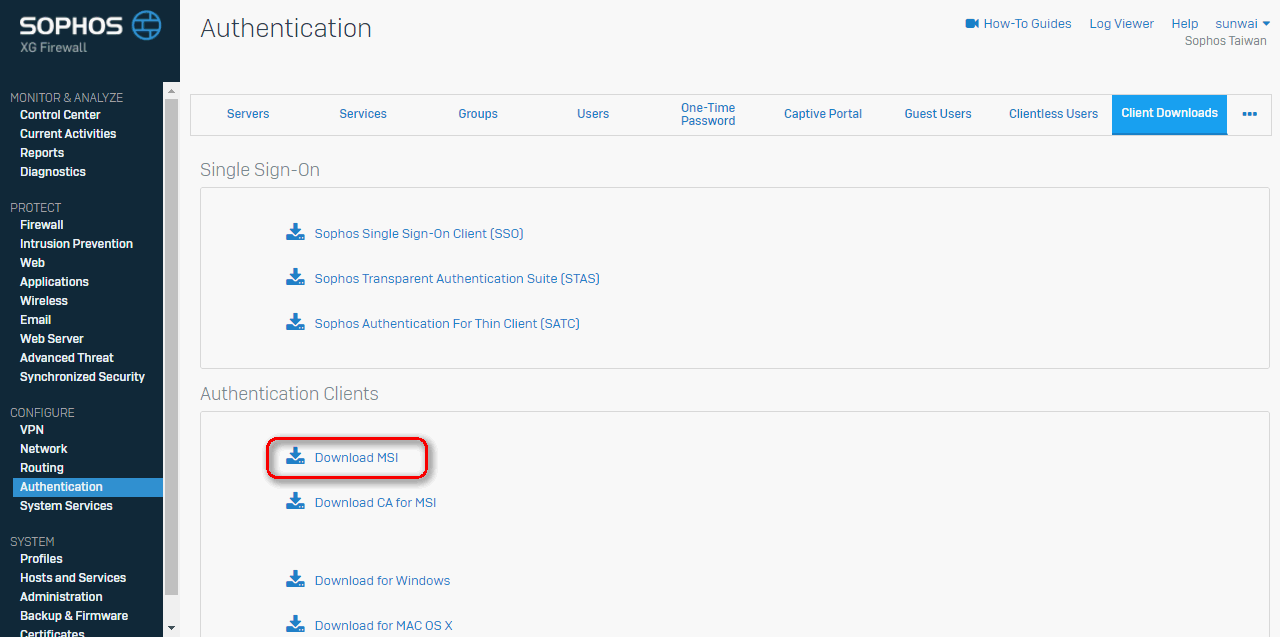Image resolution: width=1280 pixels, height=637 pixels.
Task: Open Network under Configure
Action: tap(44, 449)
